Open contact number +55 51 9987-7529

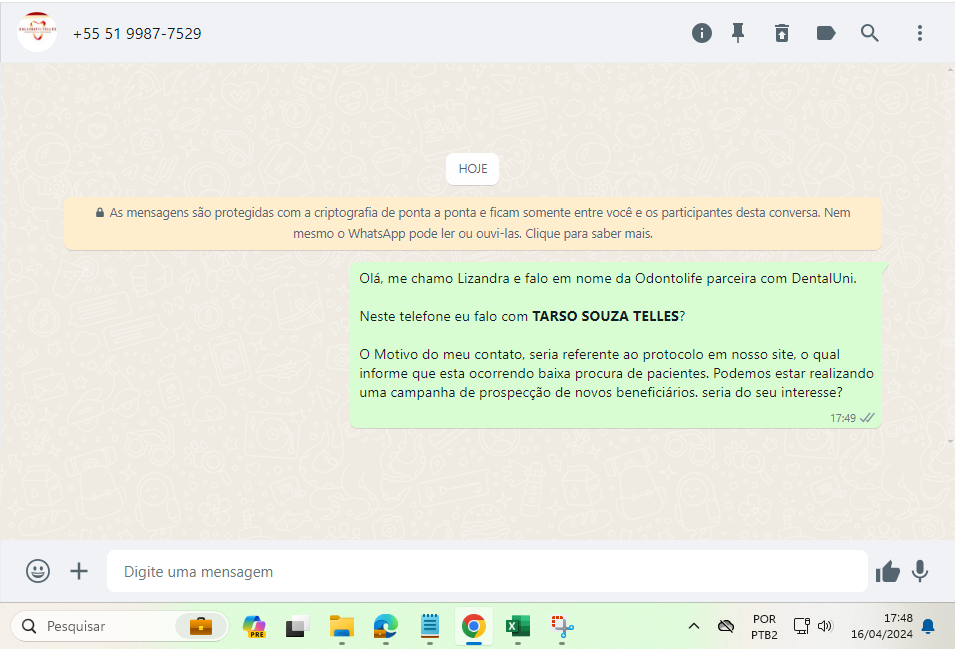(137, 33)
